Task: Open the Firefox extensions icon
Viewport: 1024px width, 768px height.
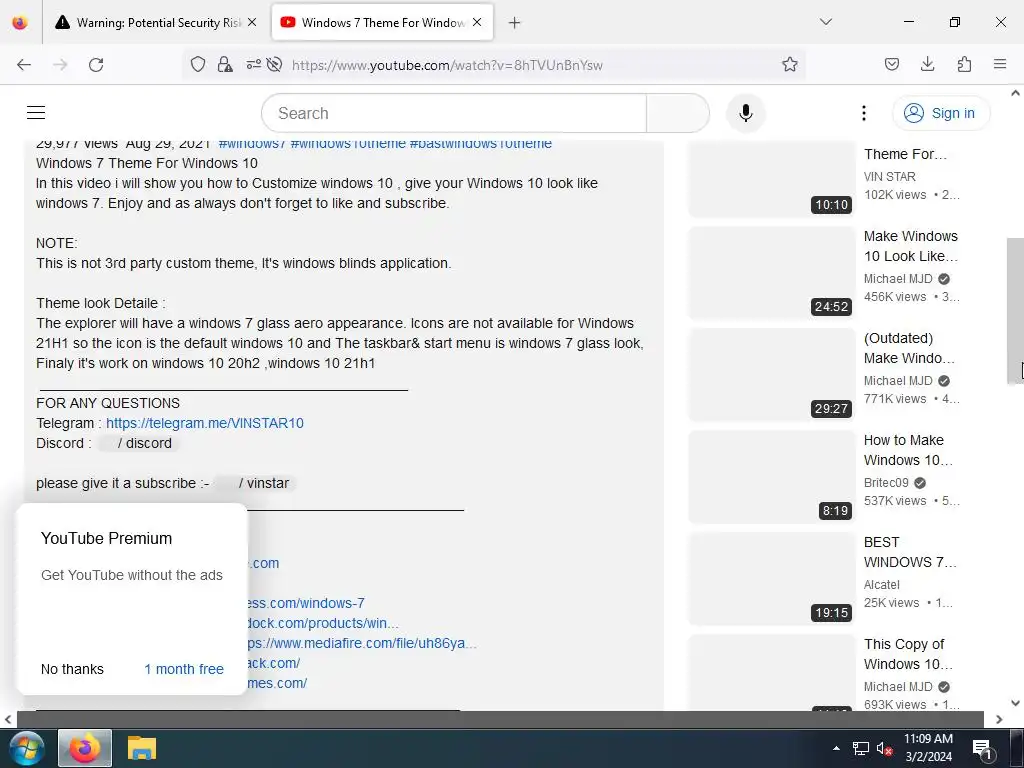Action: tap(964, 64)
